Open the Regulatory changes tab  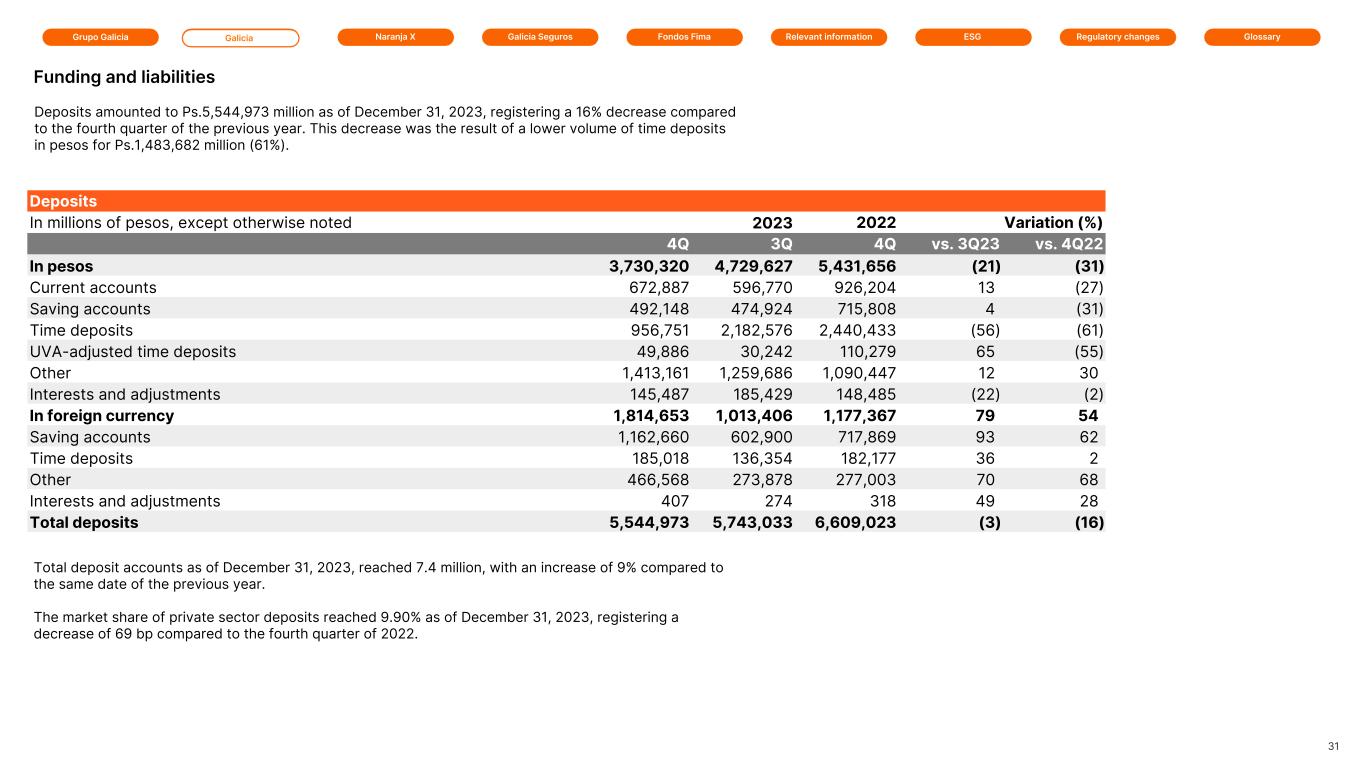coord(1117,37)
